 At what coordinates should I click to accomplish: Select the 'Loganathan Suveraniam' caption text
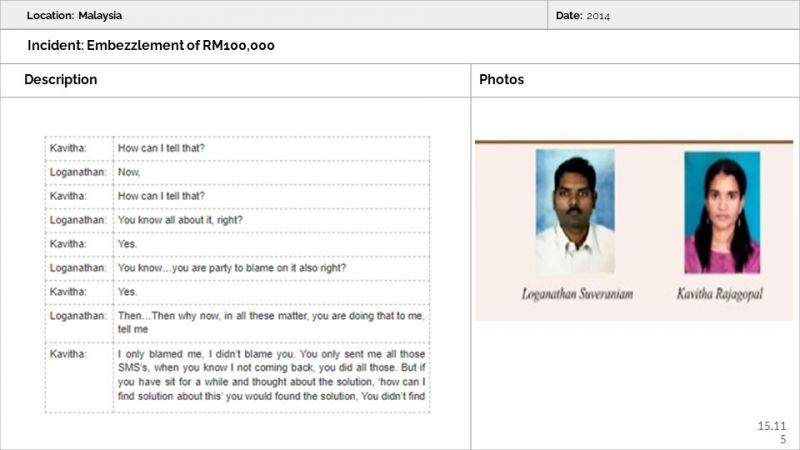pos(574,295)
